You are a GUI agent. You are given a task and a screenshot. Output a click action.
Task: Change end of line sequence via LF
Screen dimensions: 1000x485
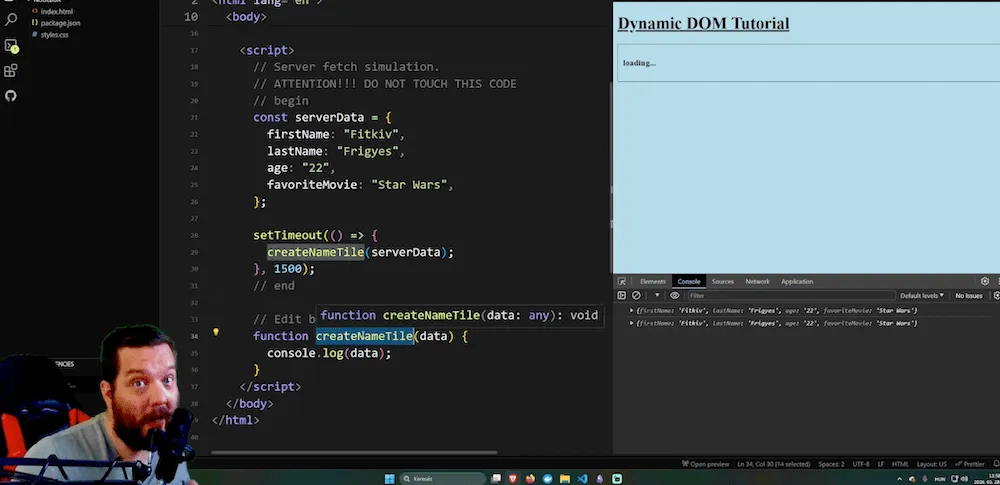click(x=881, y=464)
